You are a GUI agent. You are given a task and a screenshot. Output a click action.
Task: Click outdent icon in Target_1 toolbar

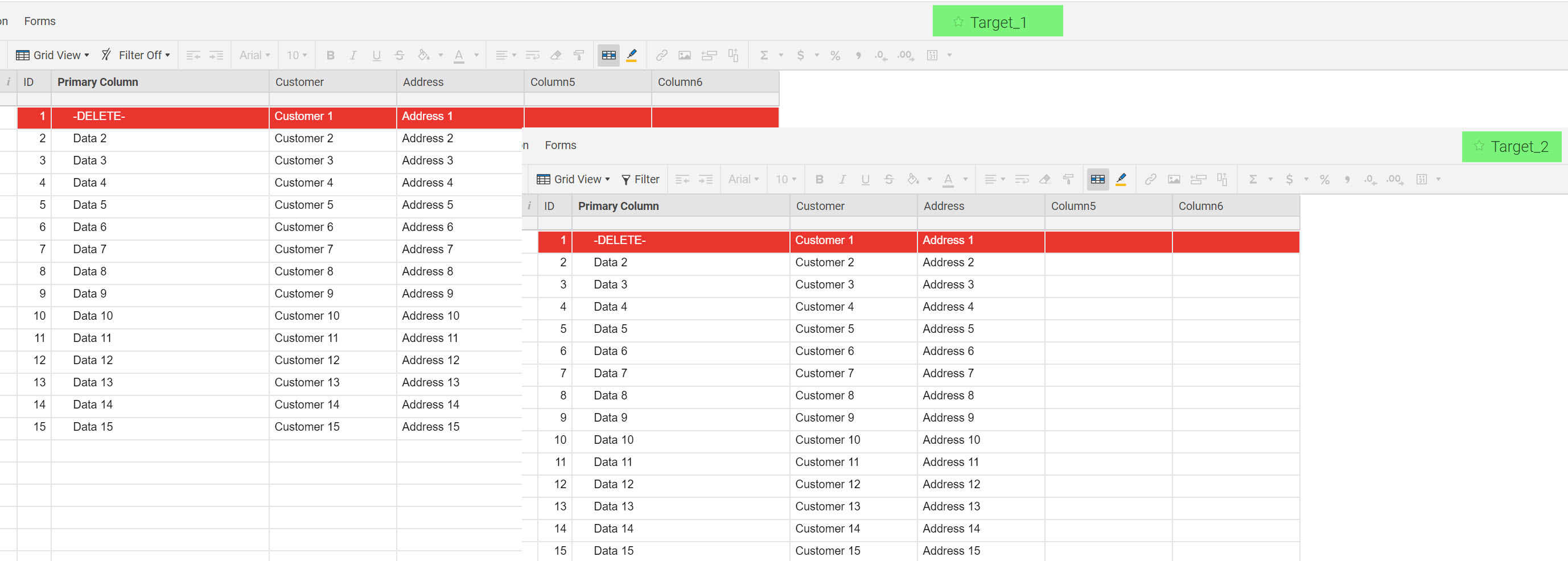coord(194,55)
